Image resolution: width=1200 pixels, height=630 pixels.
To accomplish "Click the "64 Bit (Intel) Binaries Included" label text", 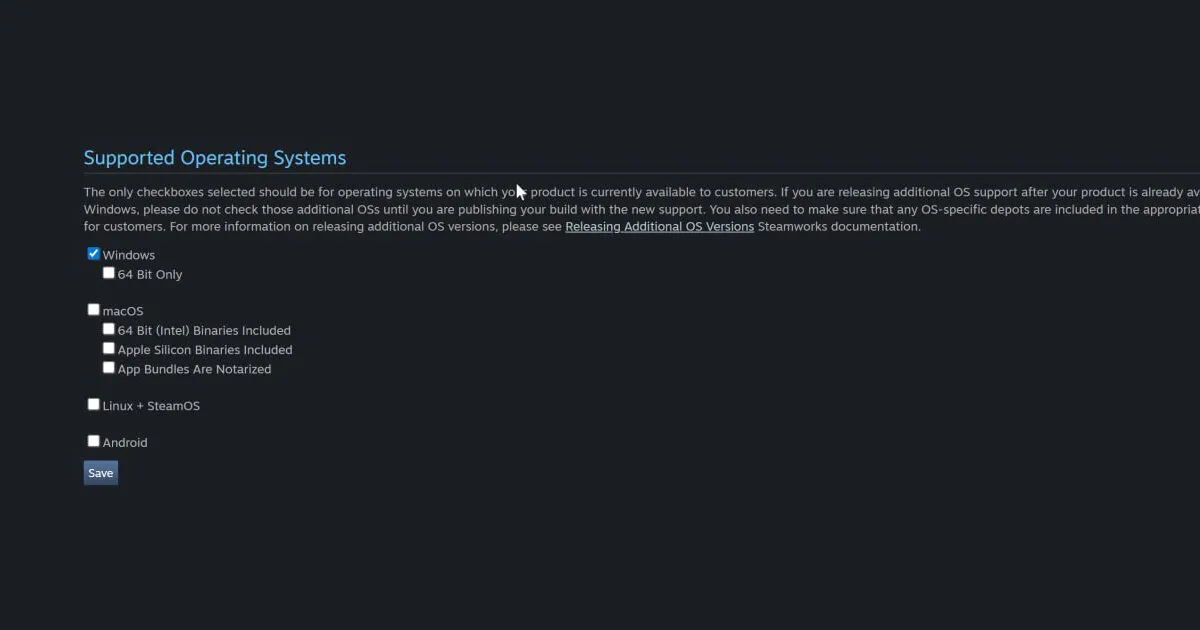I will point(204,331).
